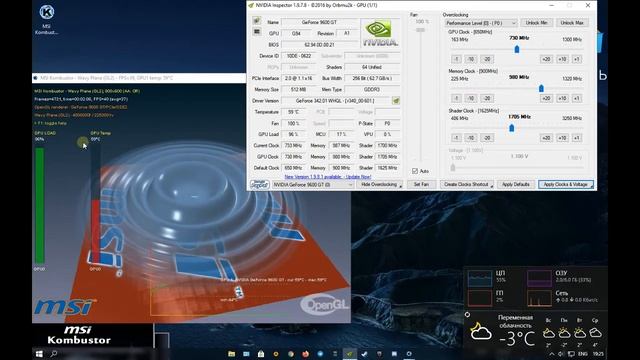Screen dimensions: 640x360
Task: Click Shader Clock -20 button
Action: click(487, 138)
